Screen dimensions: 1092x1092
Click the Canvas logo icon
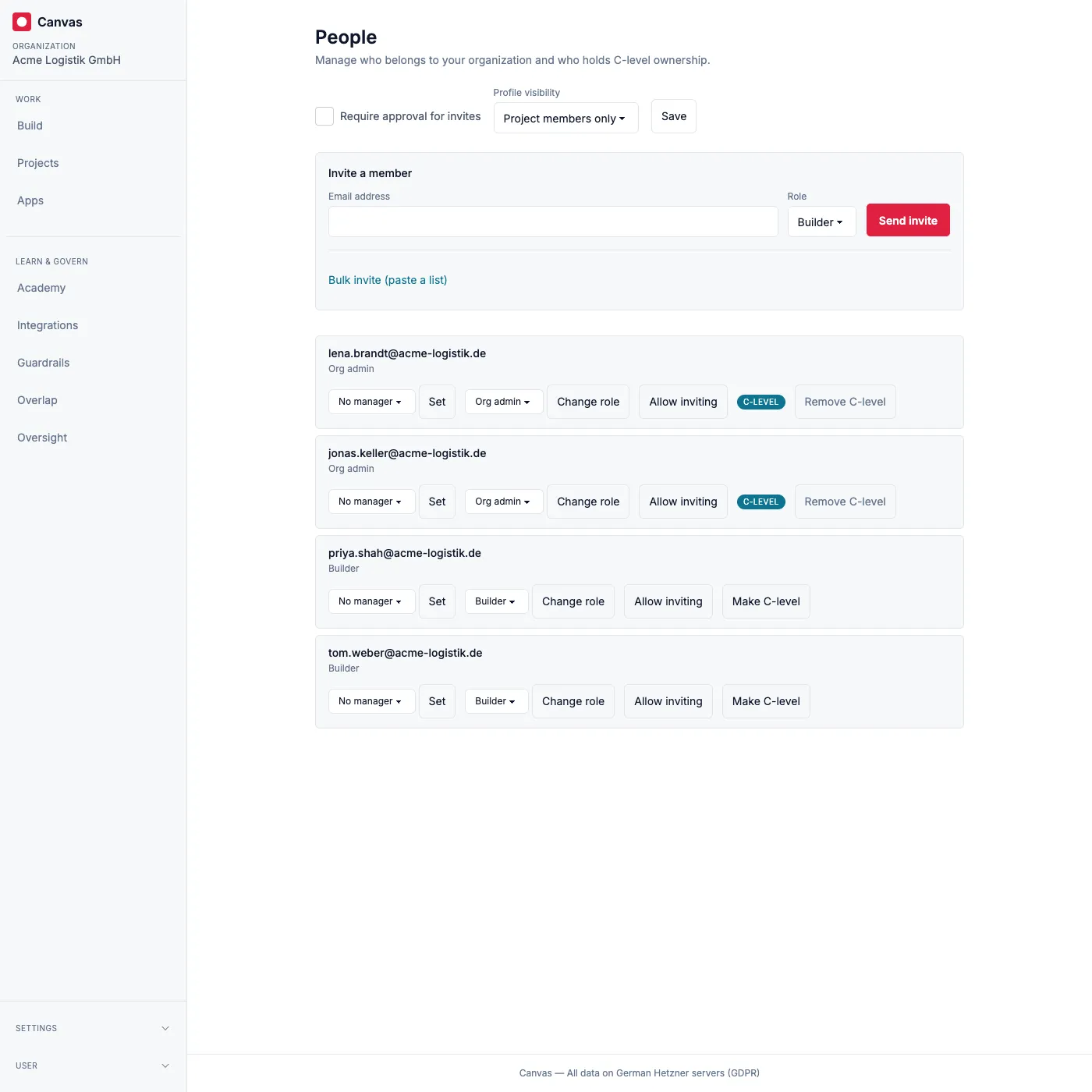click(22, 22)
